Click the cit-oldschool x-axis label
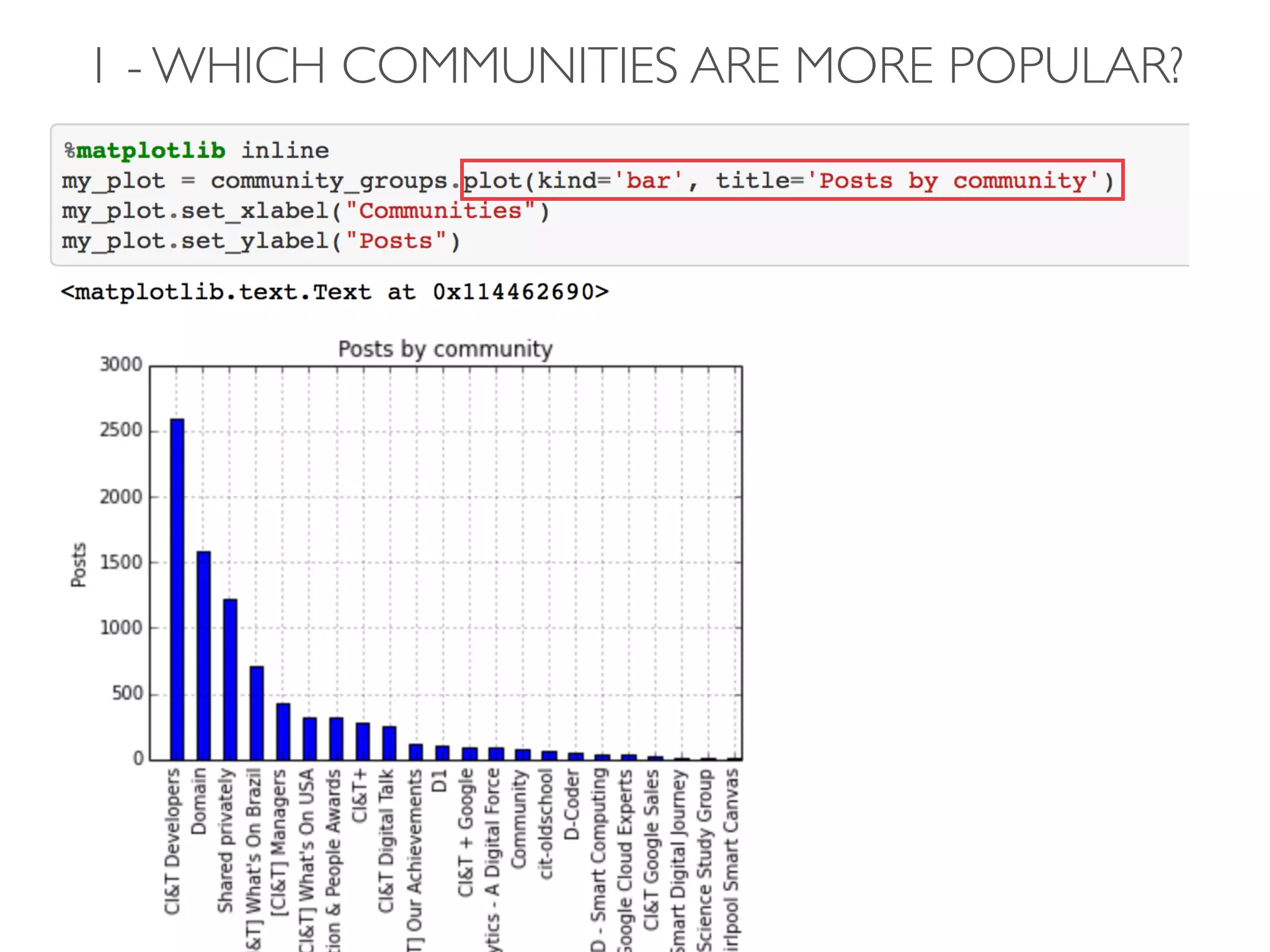The height and width of the screenshot is (952, 1270). [x=545, y=824]
